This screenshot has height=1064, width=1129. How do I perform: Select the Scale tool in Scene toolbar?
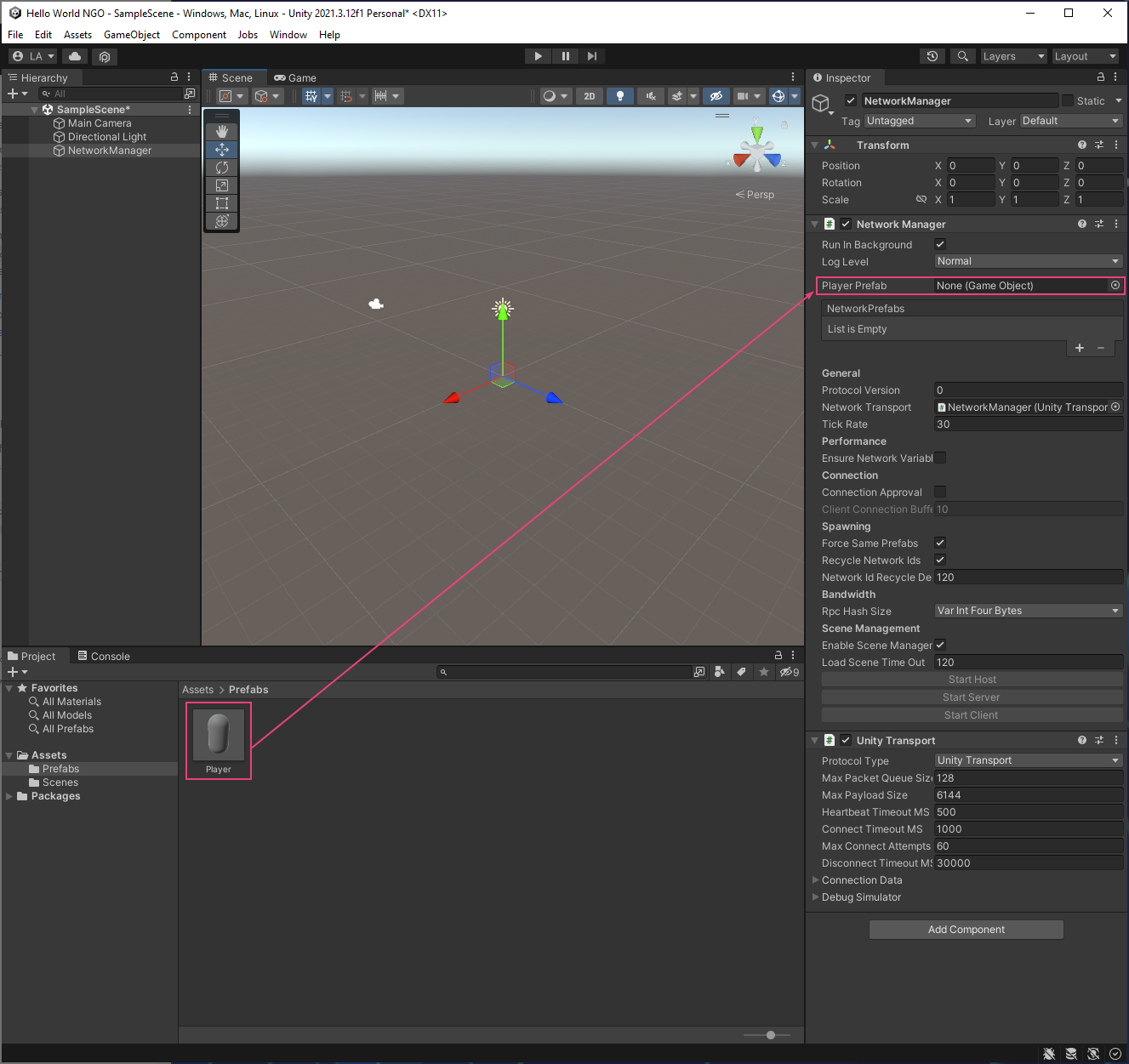(222, 185)
